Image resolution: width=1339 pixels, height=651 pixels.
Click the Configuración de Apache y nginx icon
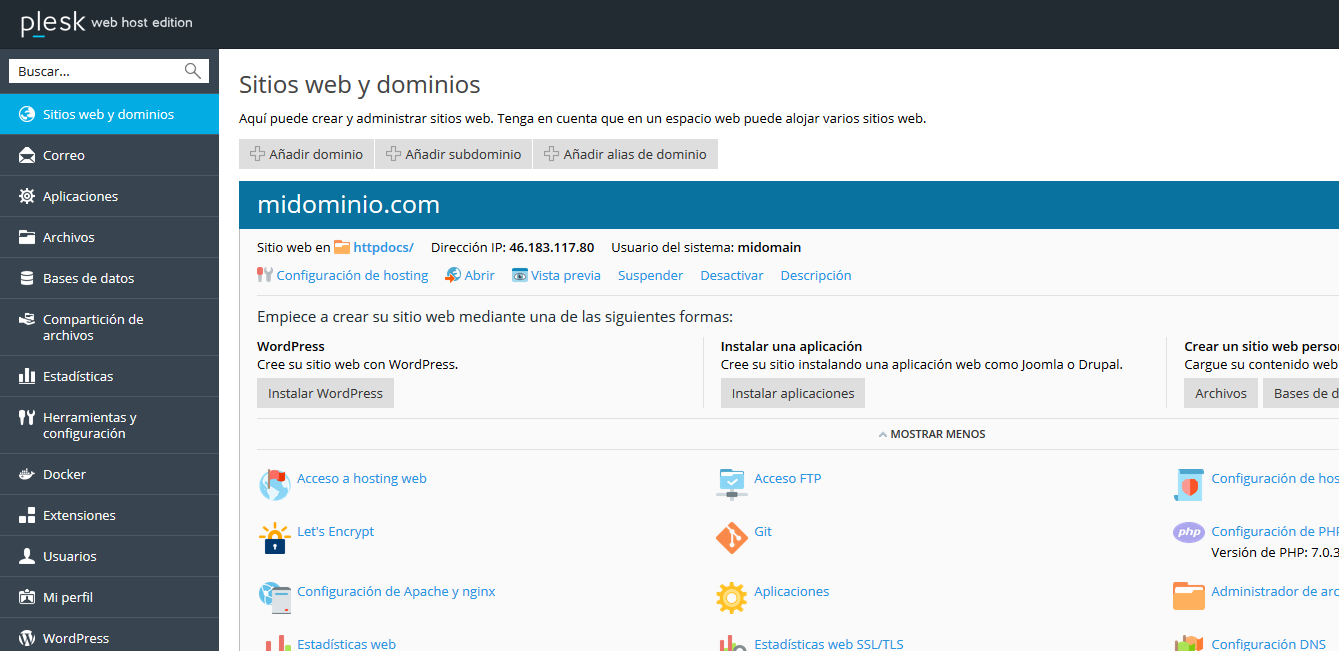[x=274, y=597]
